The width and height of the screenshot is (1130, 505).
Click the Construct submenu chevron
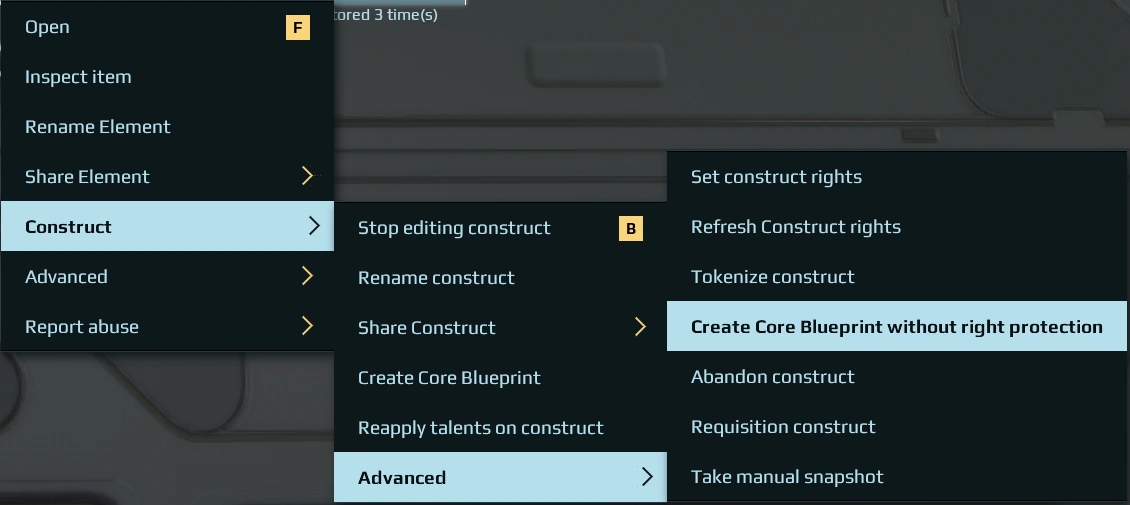[x=314, y=227]
